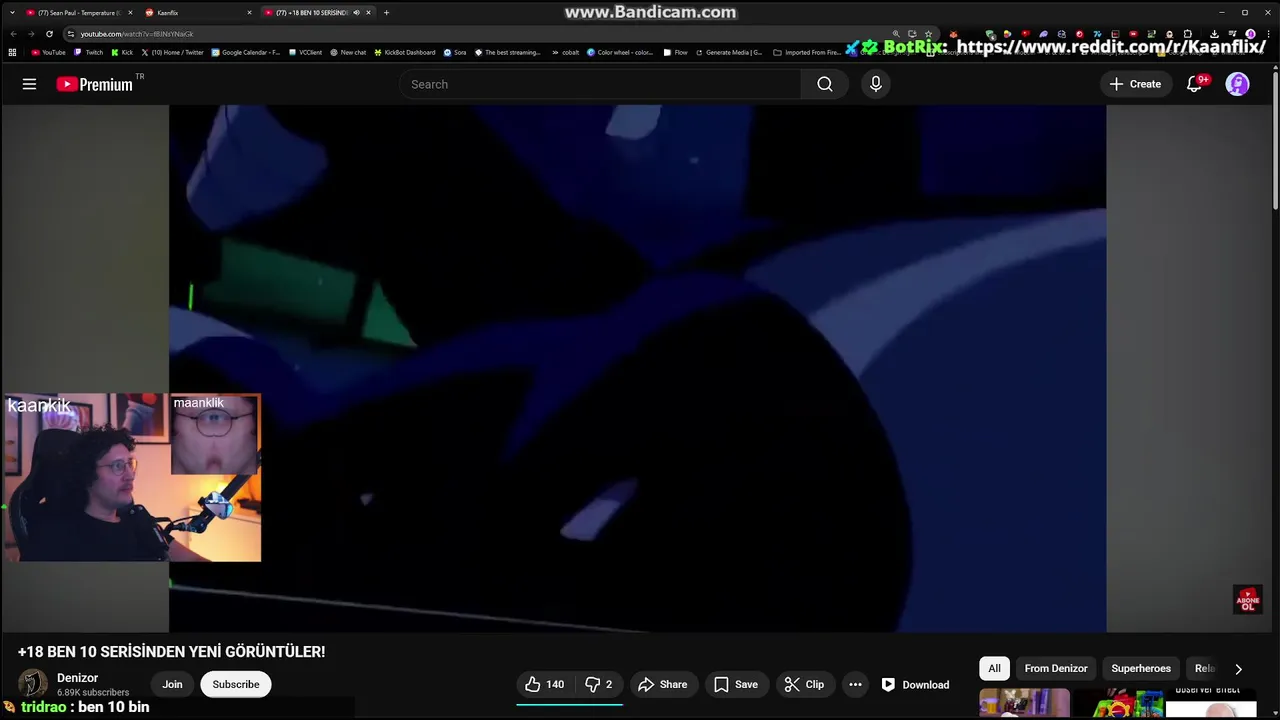
Task: Subscribe to the Denizor channel
Action: (x=236, y=684)
